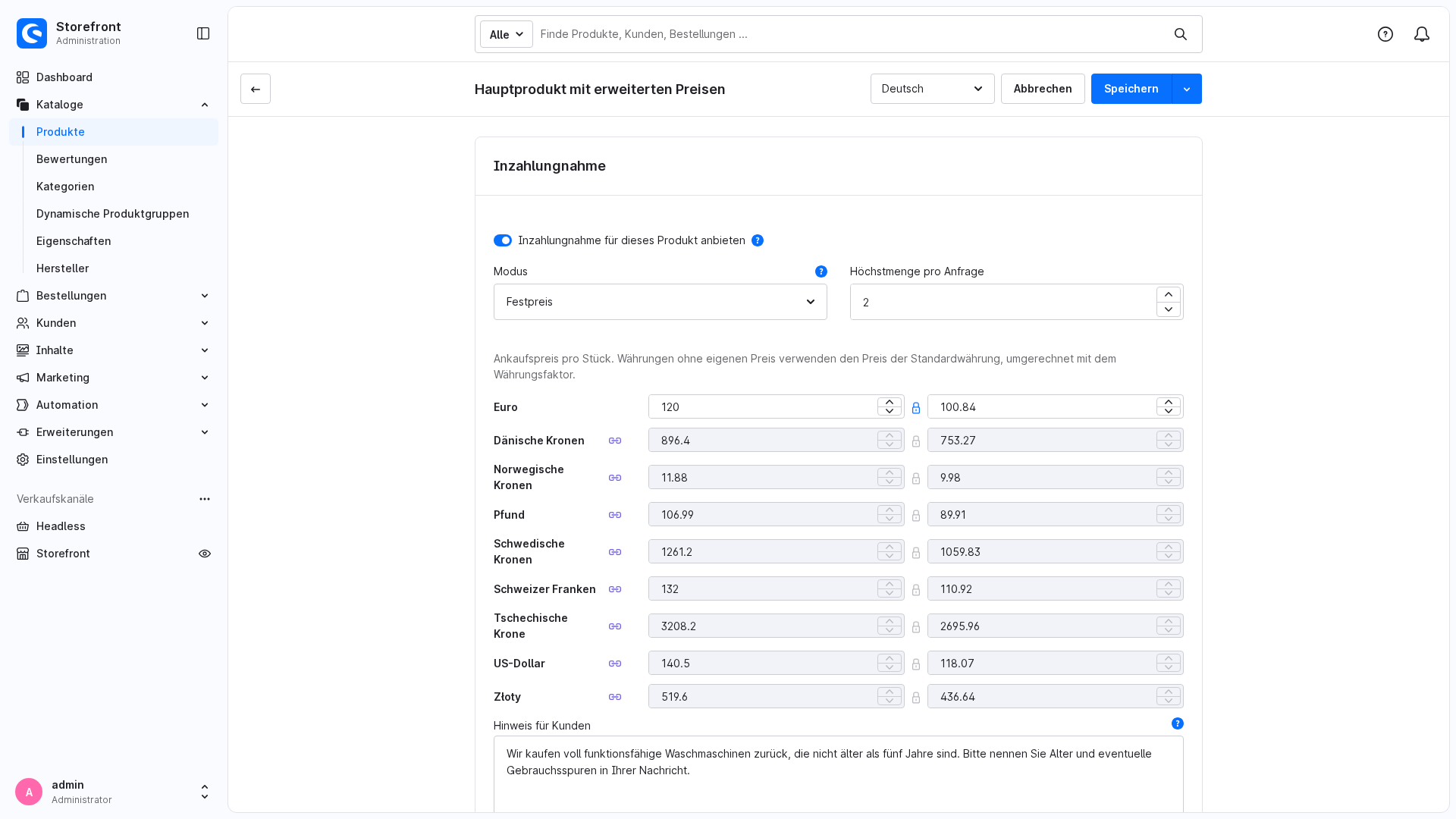The height and width of the screenshot is (819, 1456).
Task: Open the Deutsch language dropdown
Action: (x=932, y=89)
